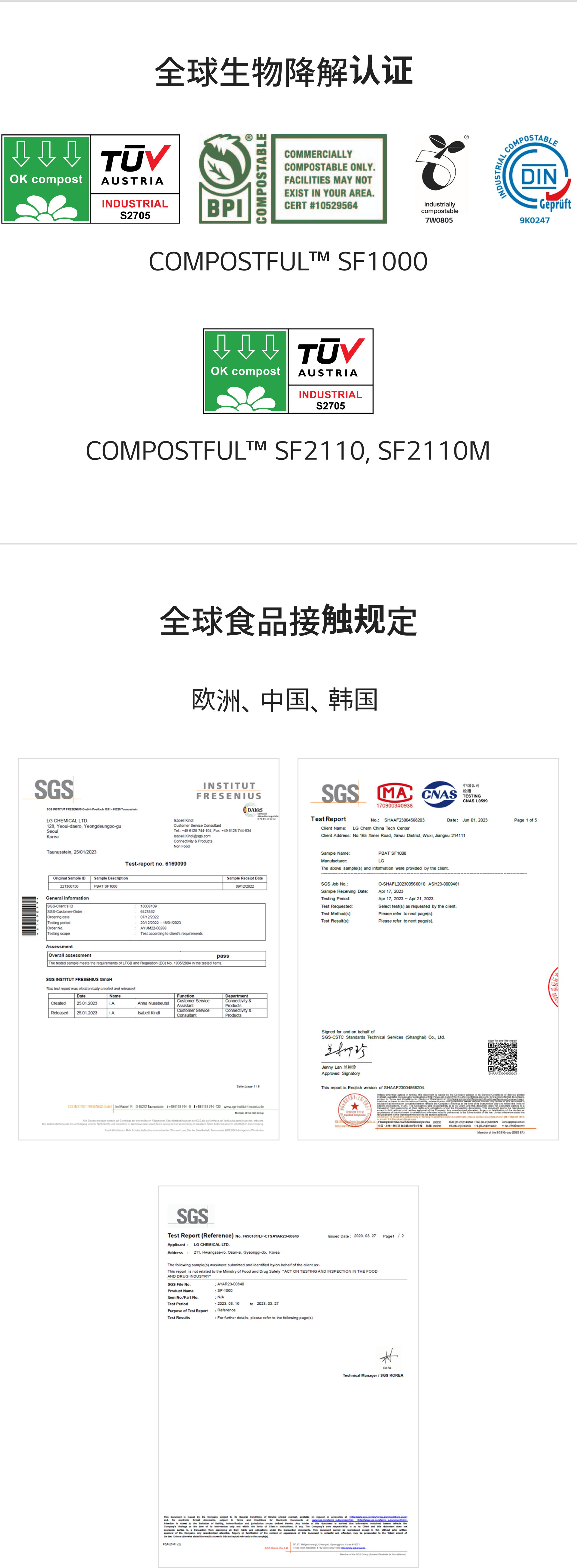Open the SGS Korea Test Report (Reference) thumbnail
Screen dimensions: 577x1568
288,1376
